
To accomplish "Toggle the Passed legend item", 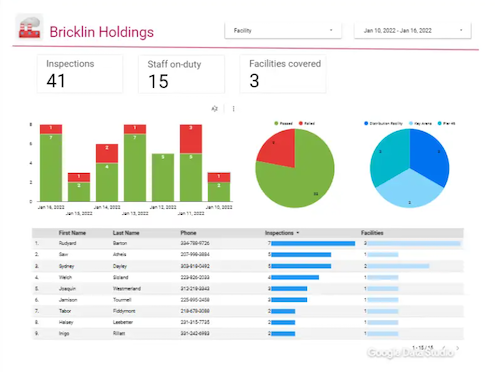I will (x=283, y=123).
